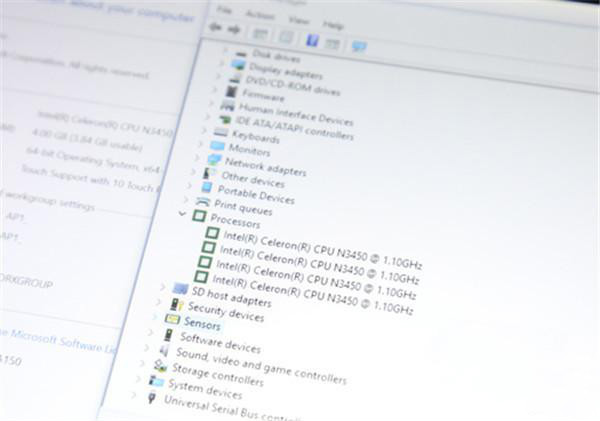Image resolution: width=600 pixels, height=421 pixels.
Task: Select the Network adapters icon
Action: pyautogui.click(x=214, y=159)
